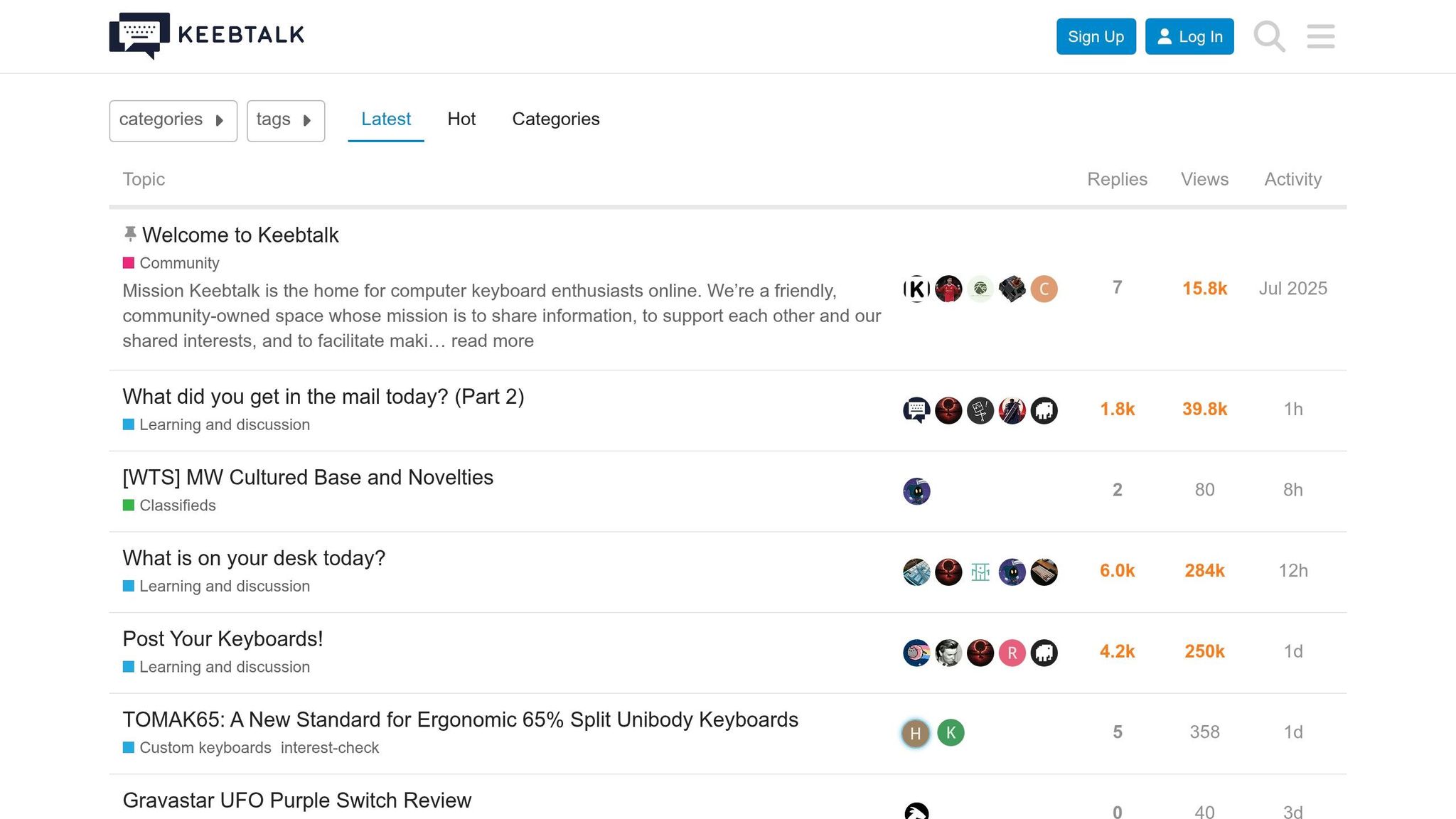The height and width of the screenshot is (819, 1456).
Task: Sort by Replies column header
Action: (1117, 179)
